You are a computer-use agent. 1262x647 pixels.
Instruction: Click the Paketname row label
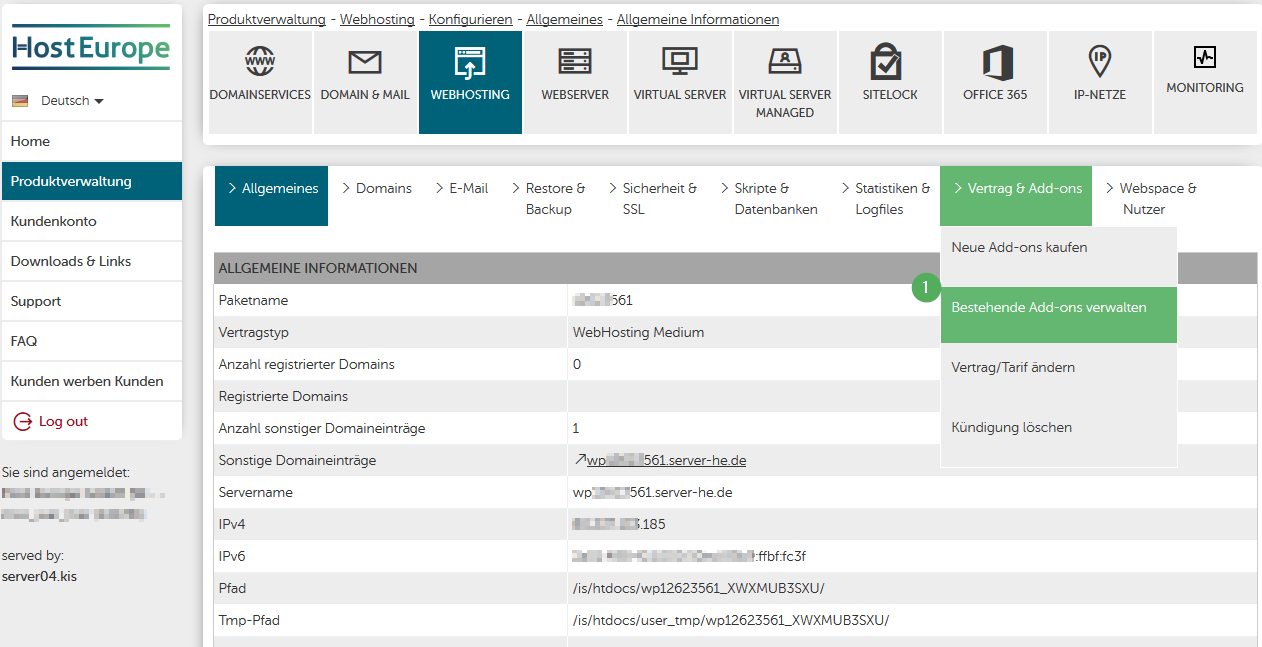pyautogui.click(x=253, y=301)
